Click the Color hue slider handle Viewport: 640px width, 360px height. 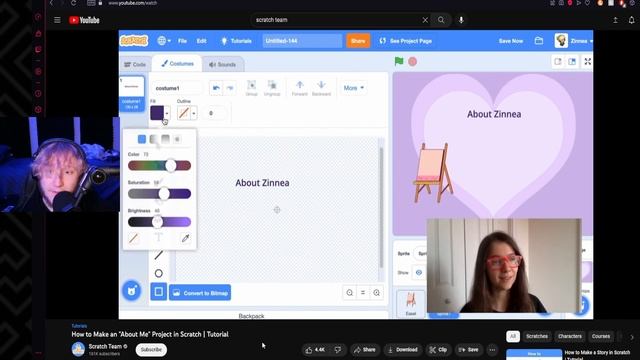point(171,165)
